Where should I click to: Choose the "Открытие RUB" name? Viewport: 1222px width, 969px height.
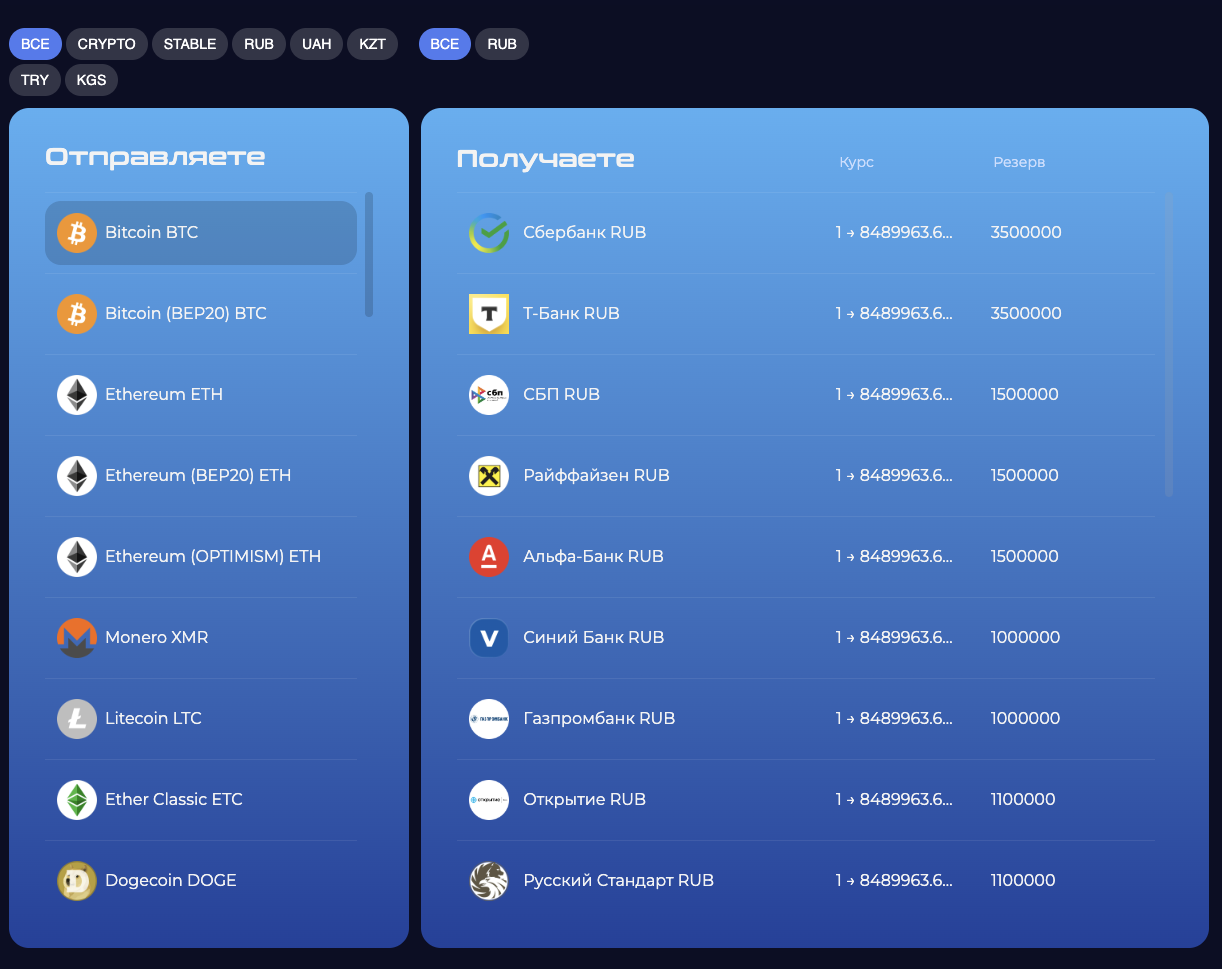click(x=584, y=799)
